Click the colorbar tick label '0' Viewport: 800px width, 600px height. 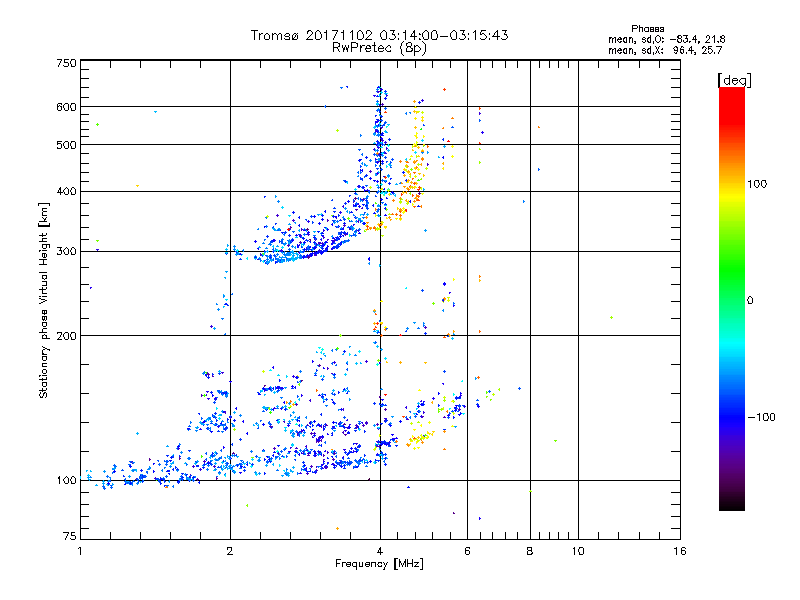(750, 301)
